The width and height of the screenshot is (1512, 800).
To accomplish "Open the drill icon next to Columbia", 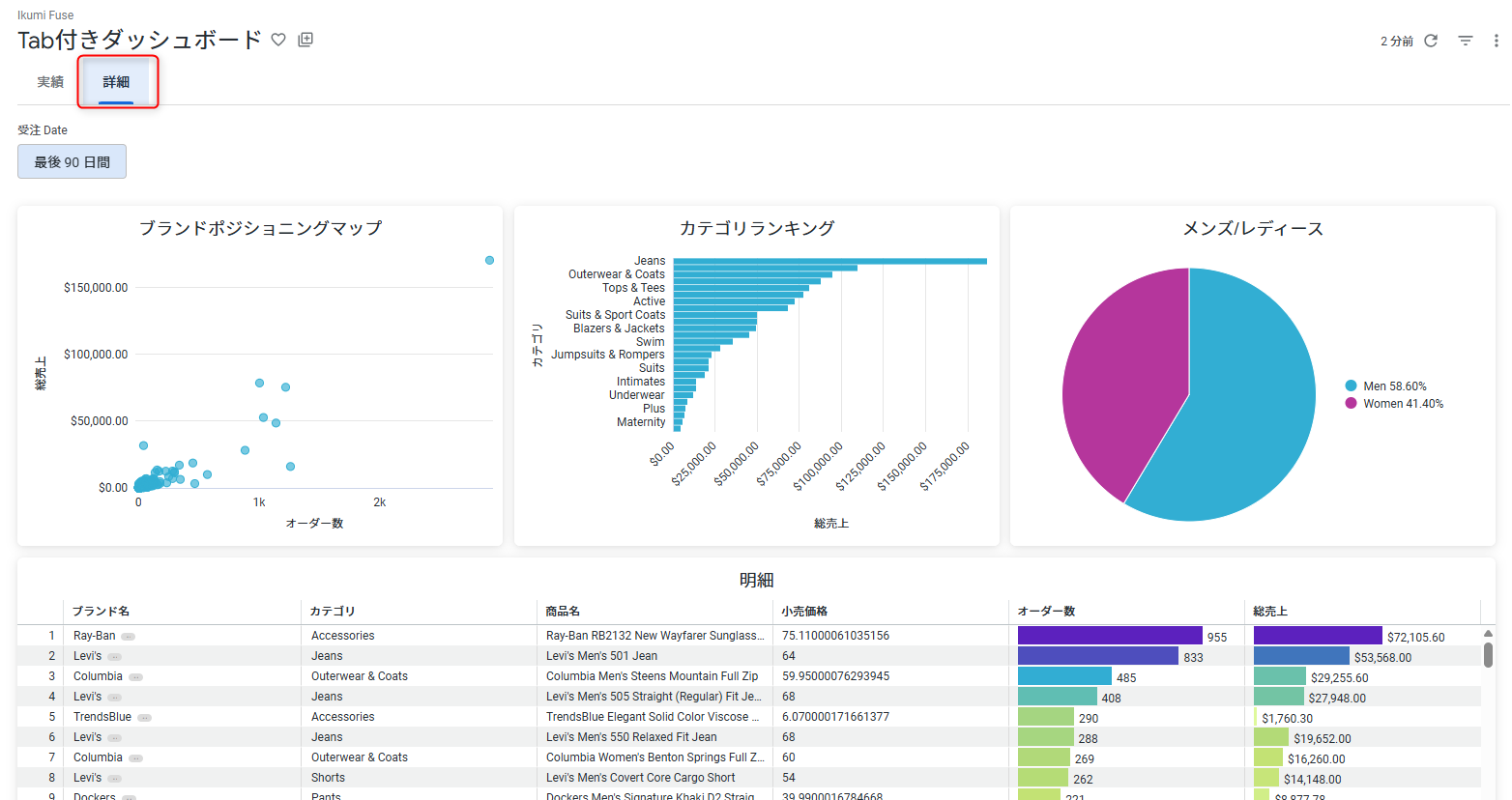I will click(136, 675).
